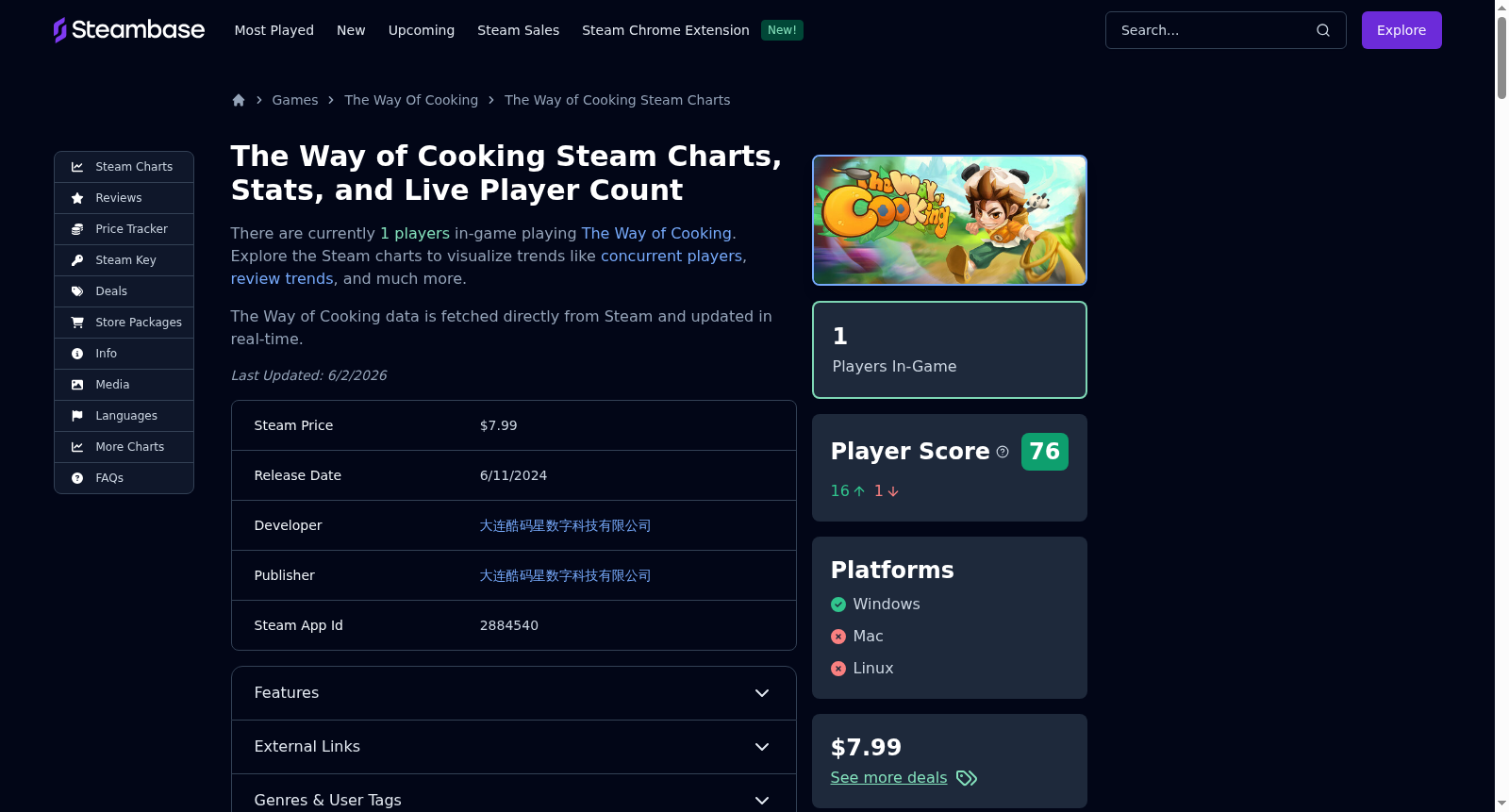Click the Store Packages cart icon
The height and width of the screenshot is (812, 1509).
click(77, 323)
